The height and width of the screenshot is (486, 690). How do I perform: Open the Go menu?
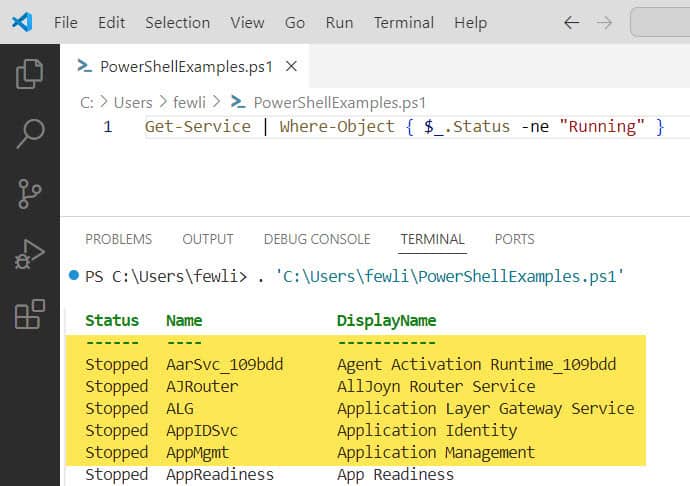pyautogui.click(x=294, y=22)
